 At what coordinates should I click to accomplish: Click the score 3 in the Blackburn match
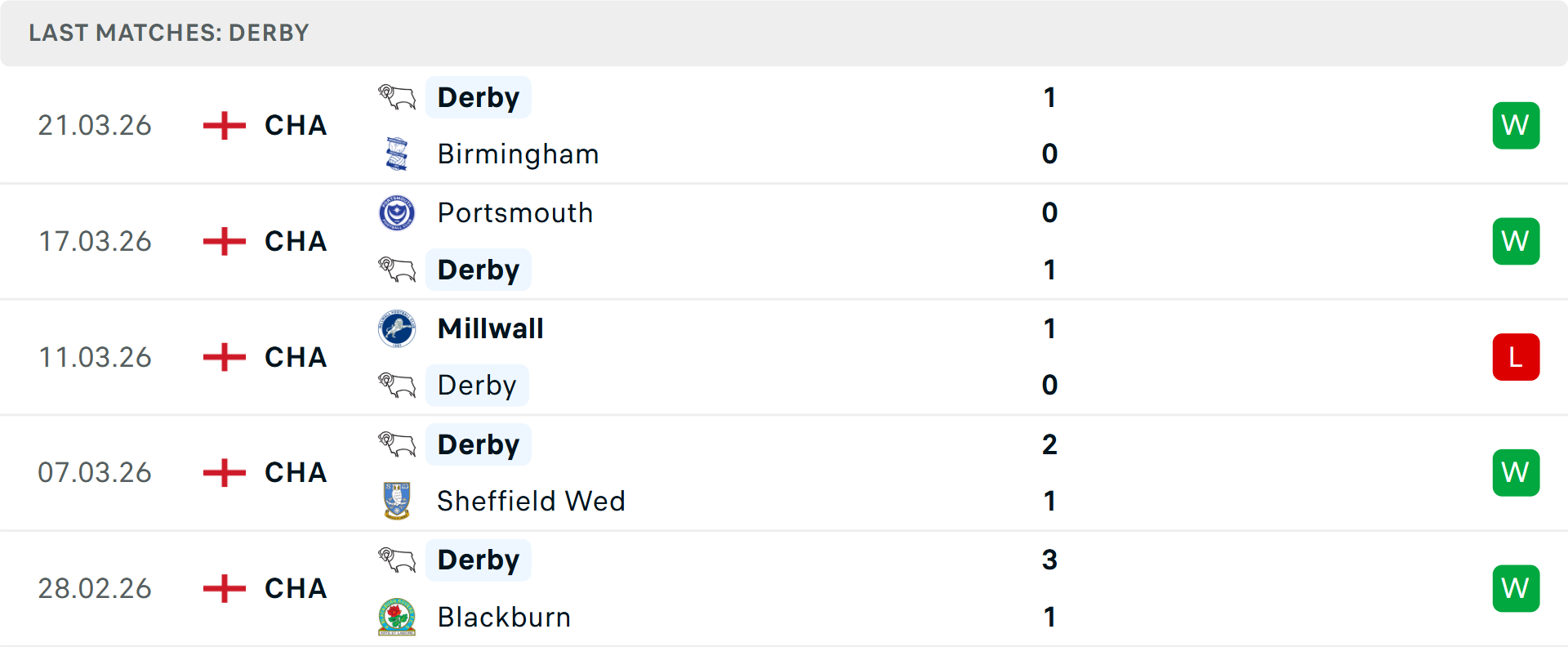[1049, 560]
